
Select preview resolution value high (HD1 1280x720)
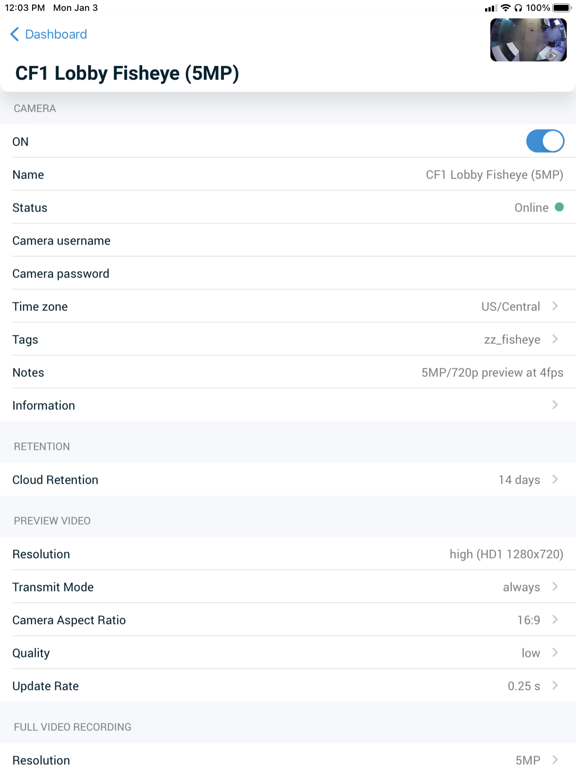click(506, 554)
